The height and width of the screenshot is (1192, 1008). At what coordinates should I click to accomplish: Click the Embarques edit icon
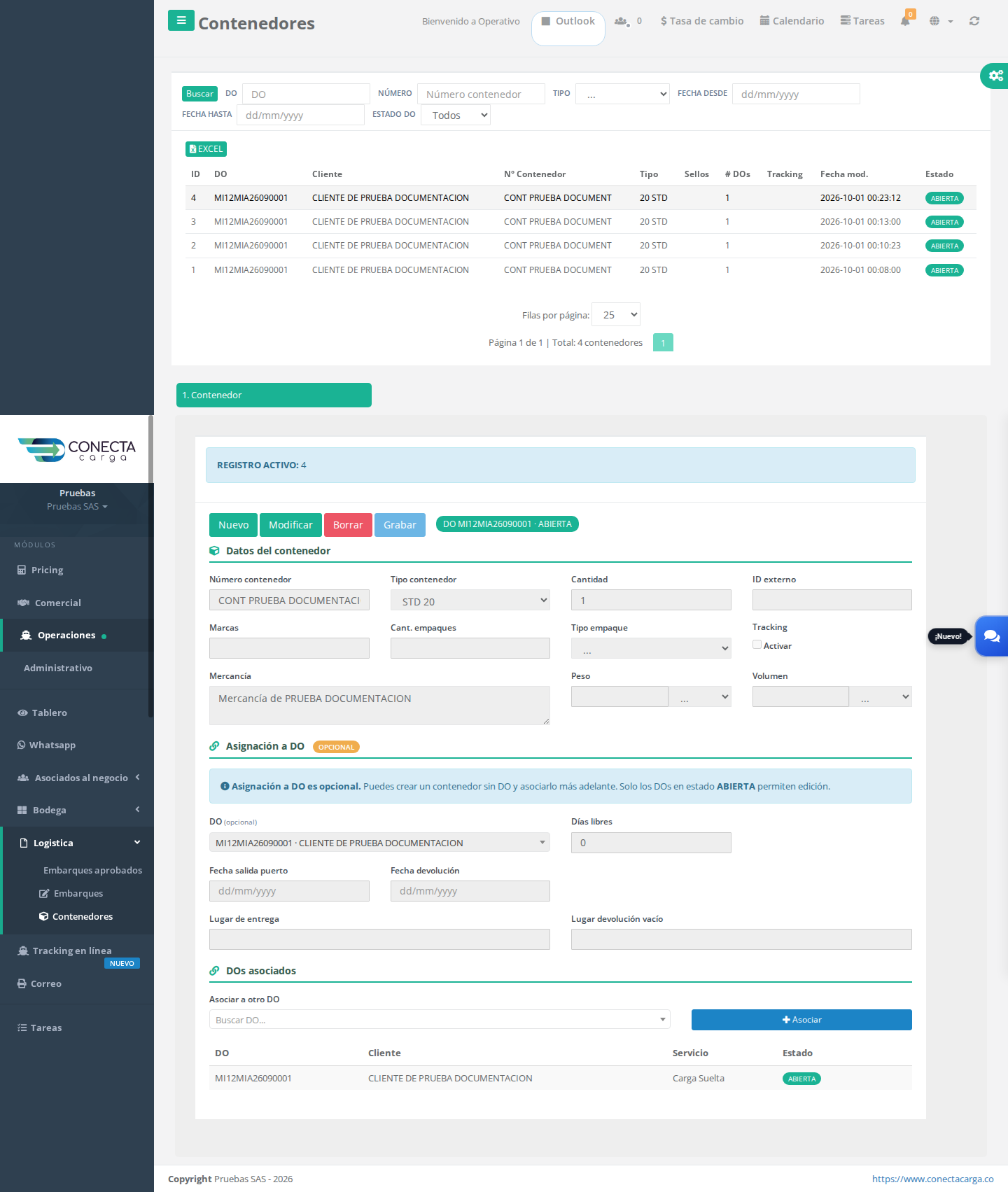click(44, 893)
